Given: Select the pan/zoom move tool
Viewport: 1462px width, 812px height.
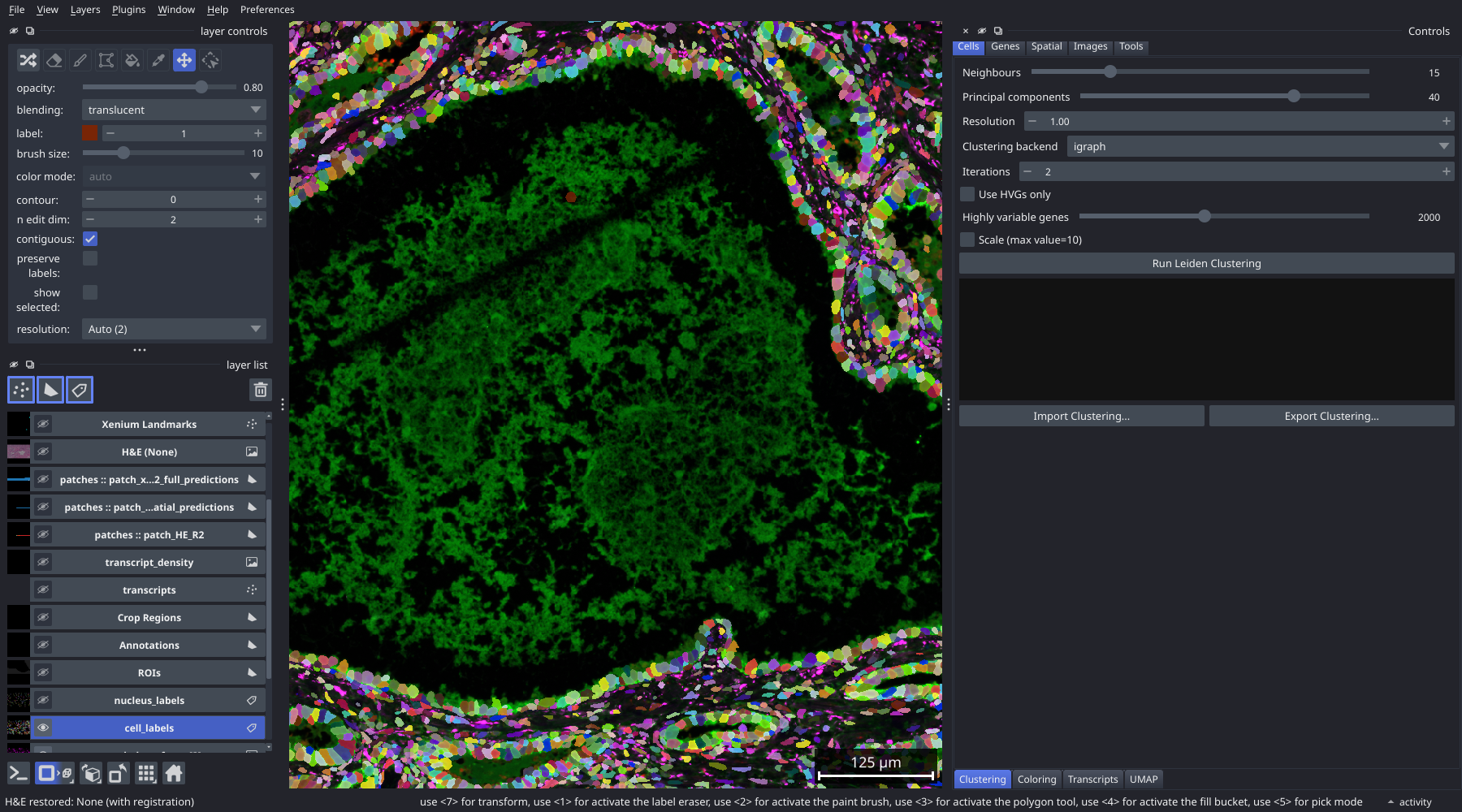Looking at the screenshot, I should coord(184,60).
